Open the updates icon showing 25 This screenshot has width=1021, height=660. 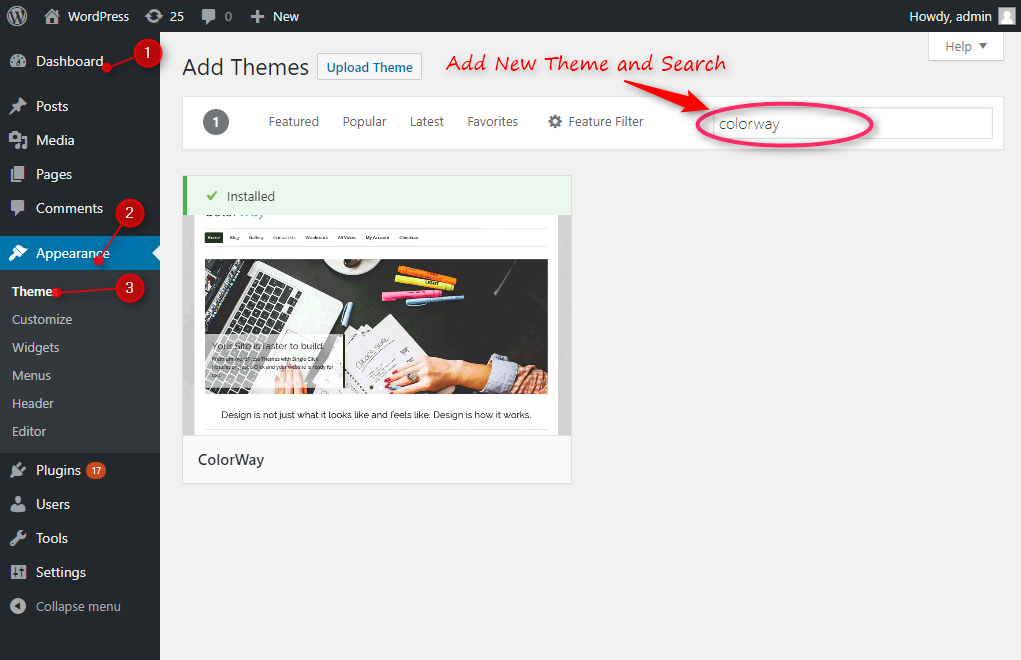click(154, 16)
